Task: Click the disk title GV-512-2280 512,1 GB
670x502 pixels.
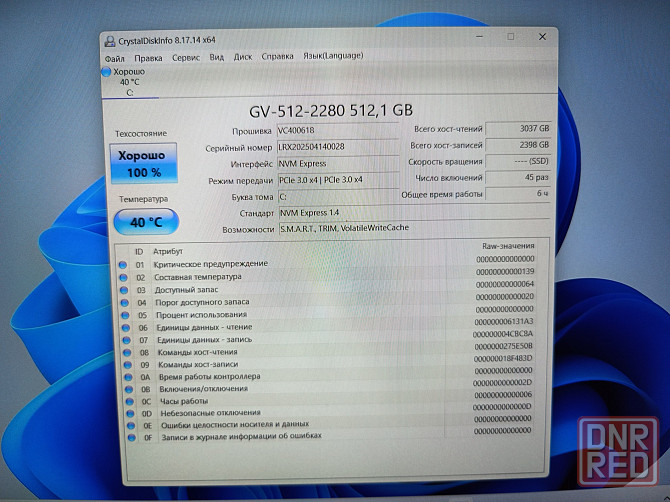Action: click(331, 111)
